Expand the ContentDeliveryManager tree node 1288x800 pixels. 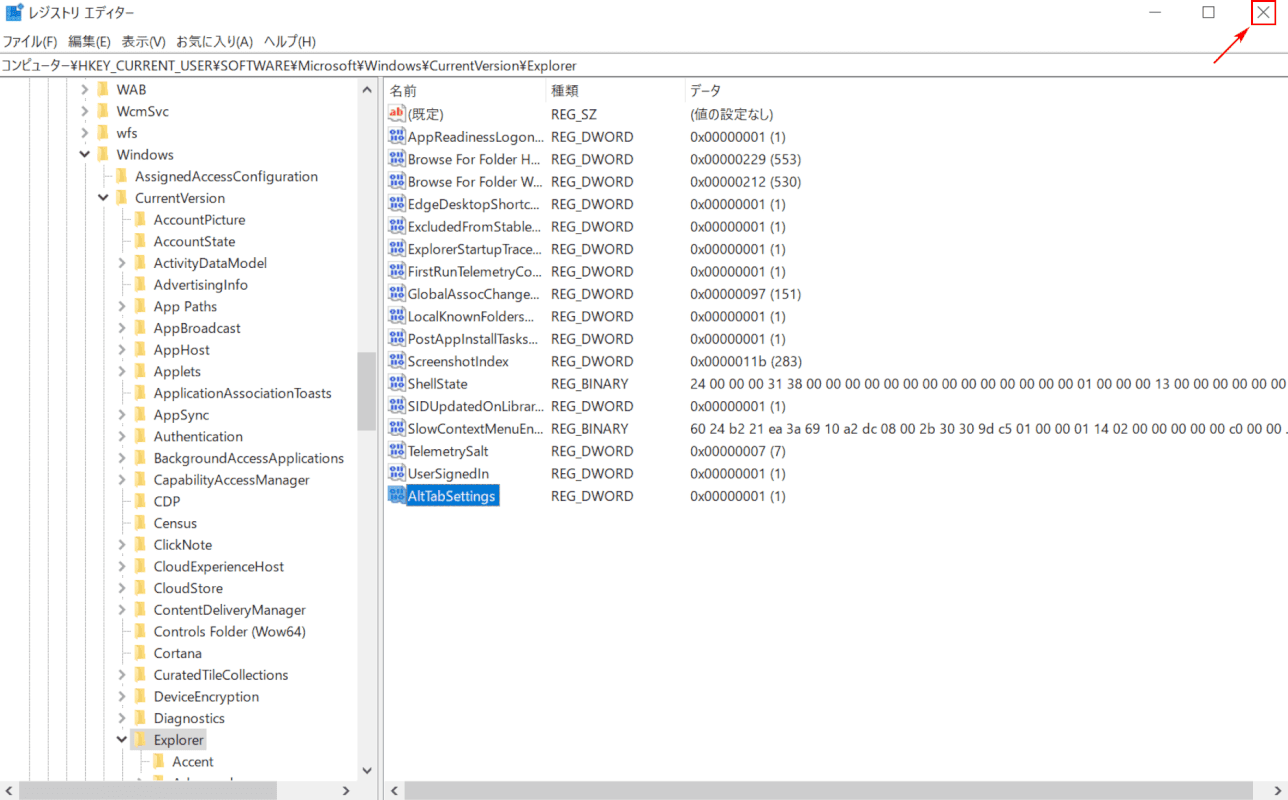(x=122, y=610)
